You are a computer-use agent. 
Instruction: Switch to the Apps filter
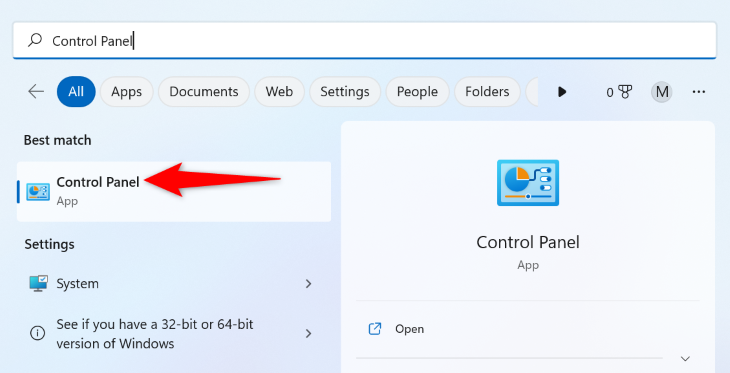127,92
